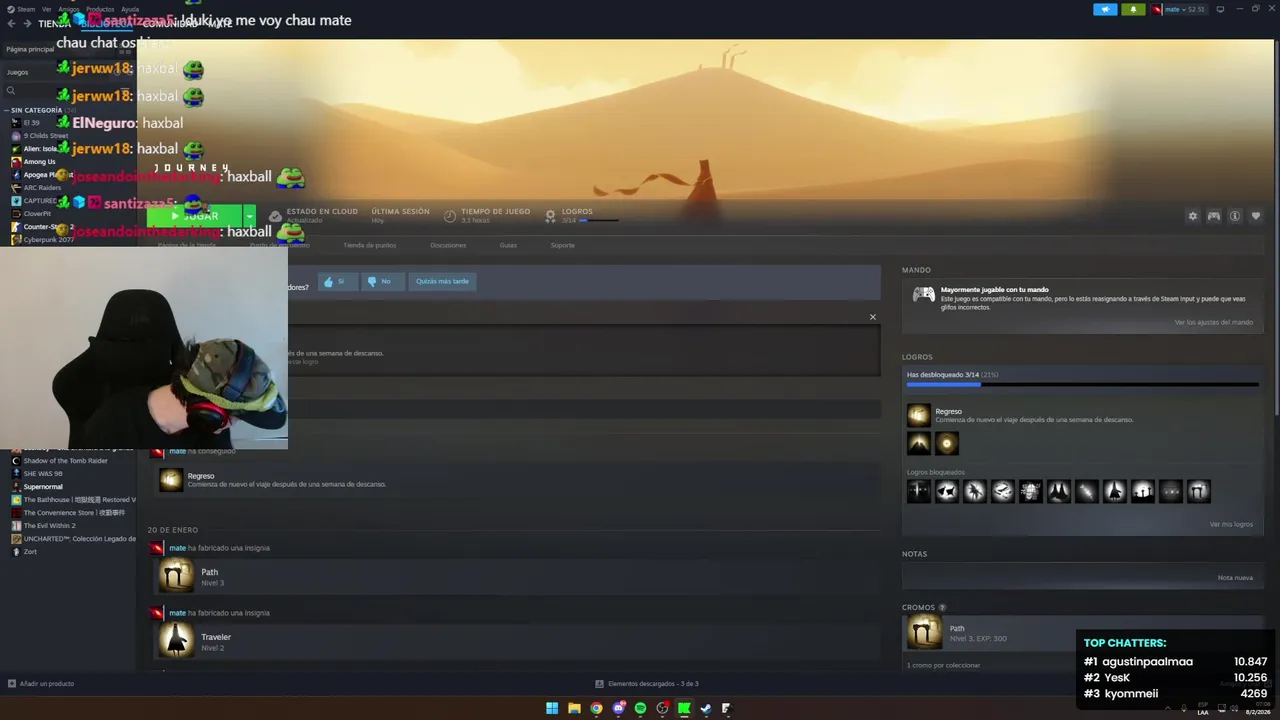Screen dimensions: 1280x720
Task: Open game info icon
Action: 1235,216
